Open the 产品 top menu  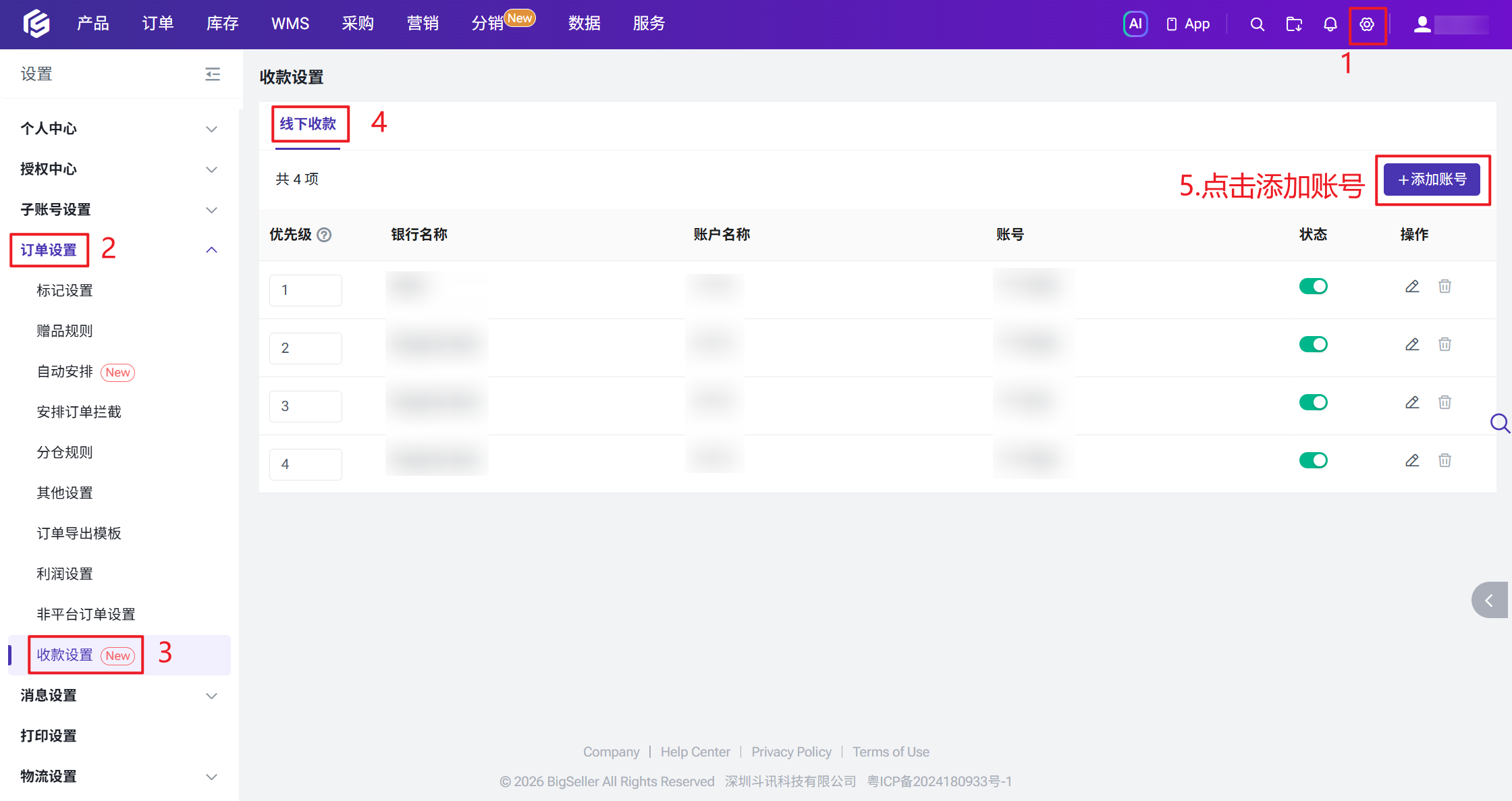[92, 24]
